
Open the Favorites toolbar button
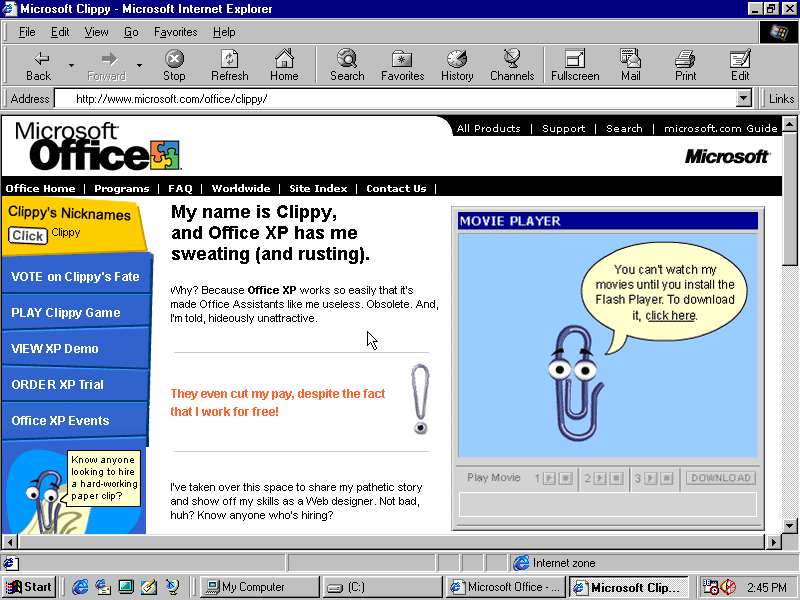click(x=403, y=66)
